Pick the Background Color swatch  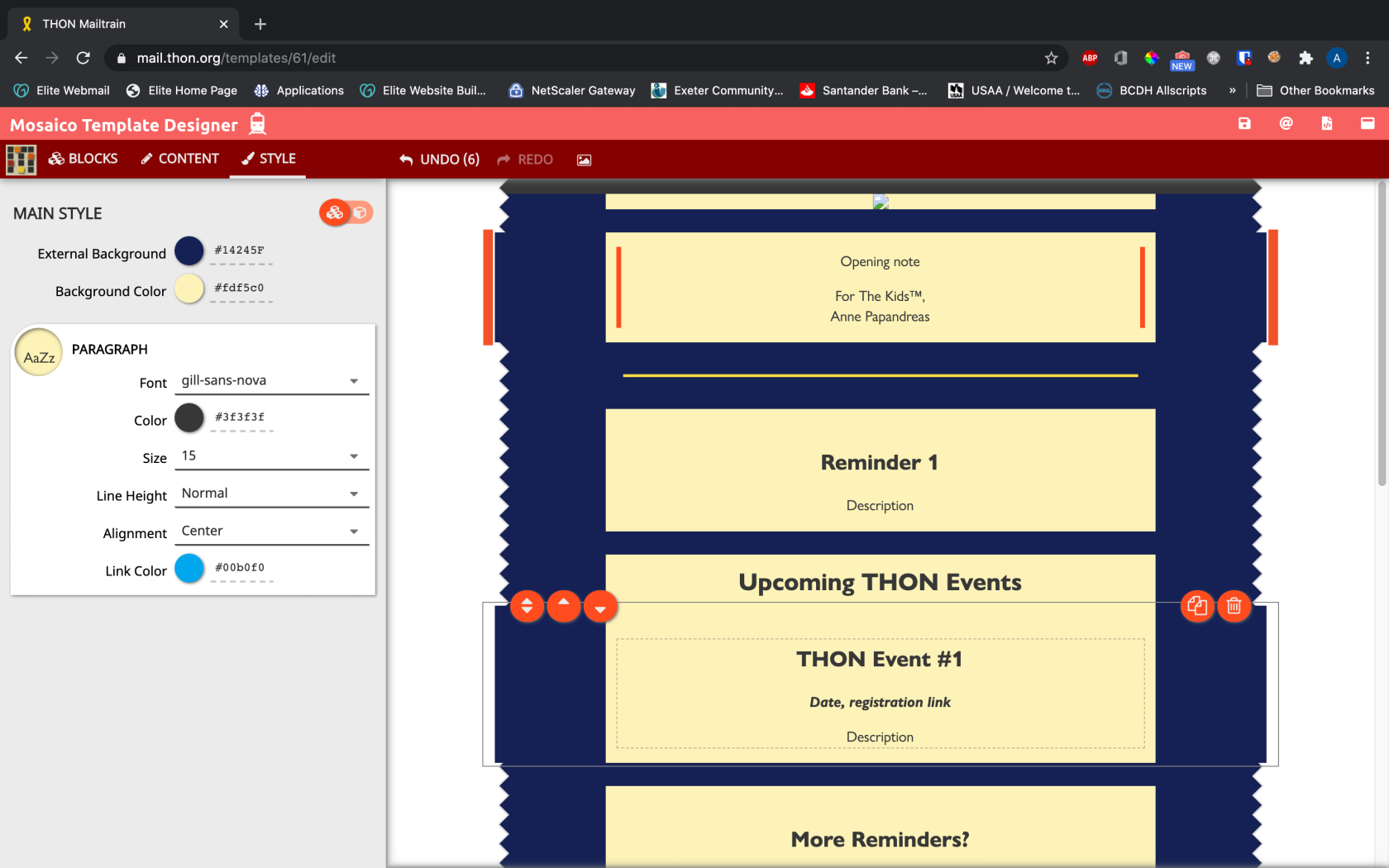189,289
